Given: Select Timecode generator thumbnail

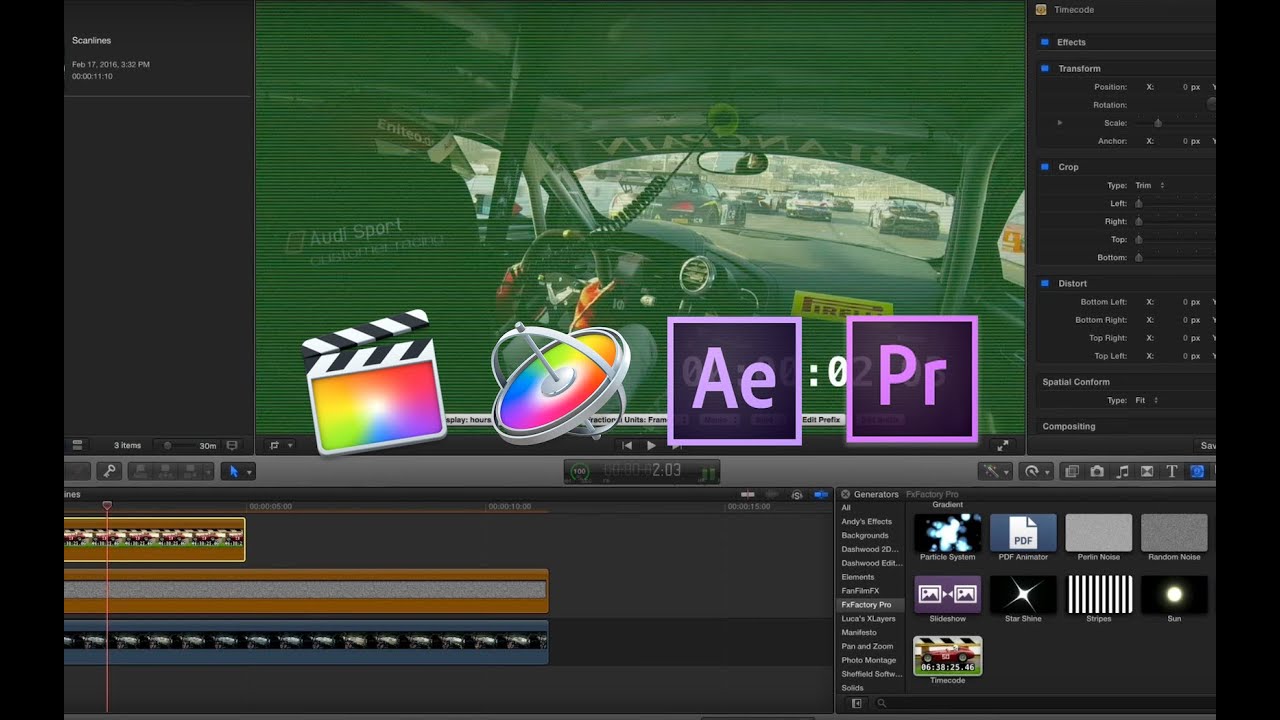Looking at the screenshot, I should click(x=947, y=656).
